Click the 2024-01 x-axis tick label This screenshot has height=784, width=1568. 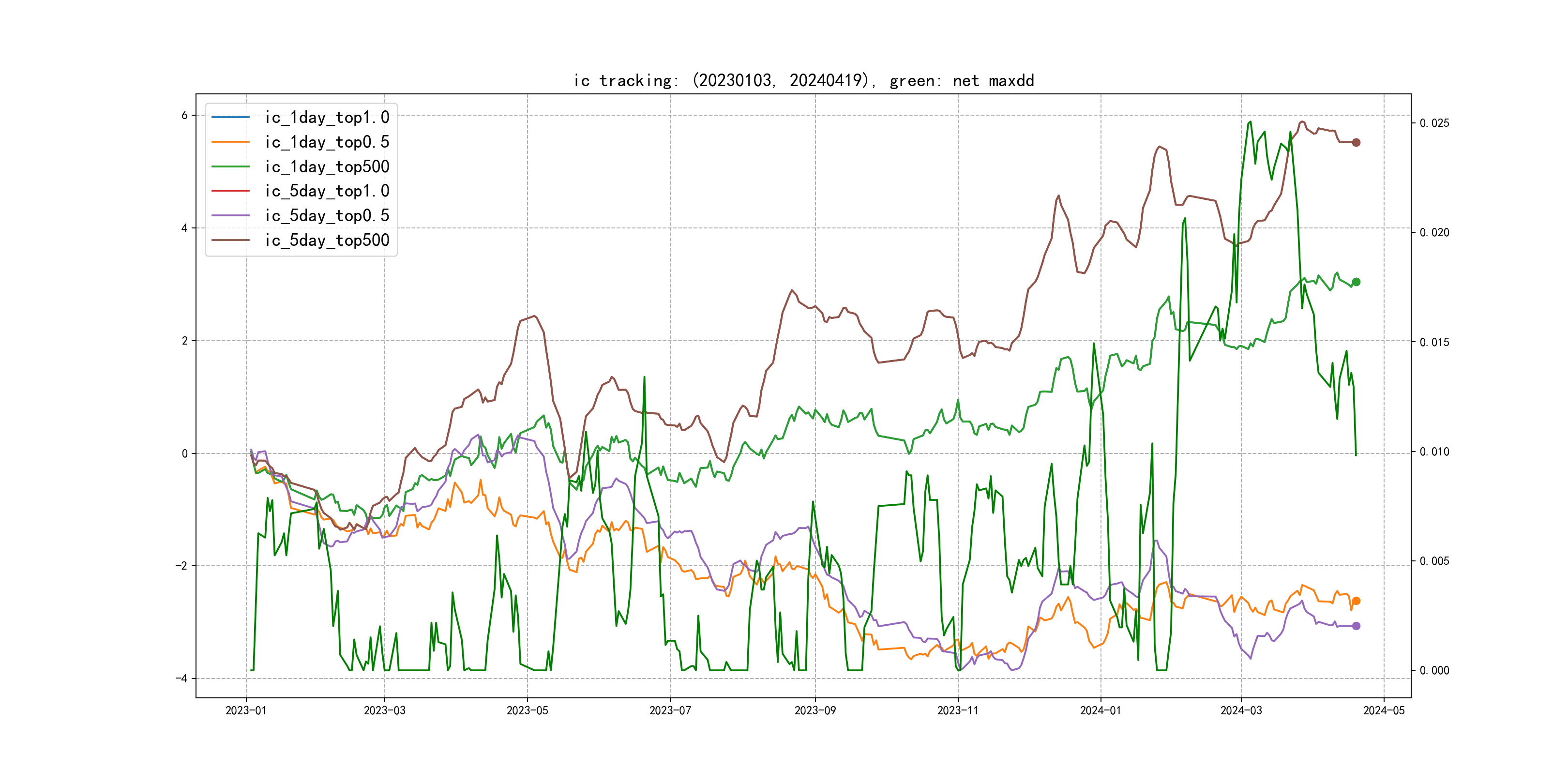point(1101,710)
